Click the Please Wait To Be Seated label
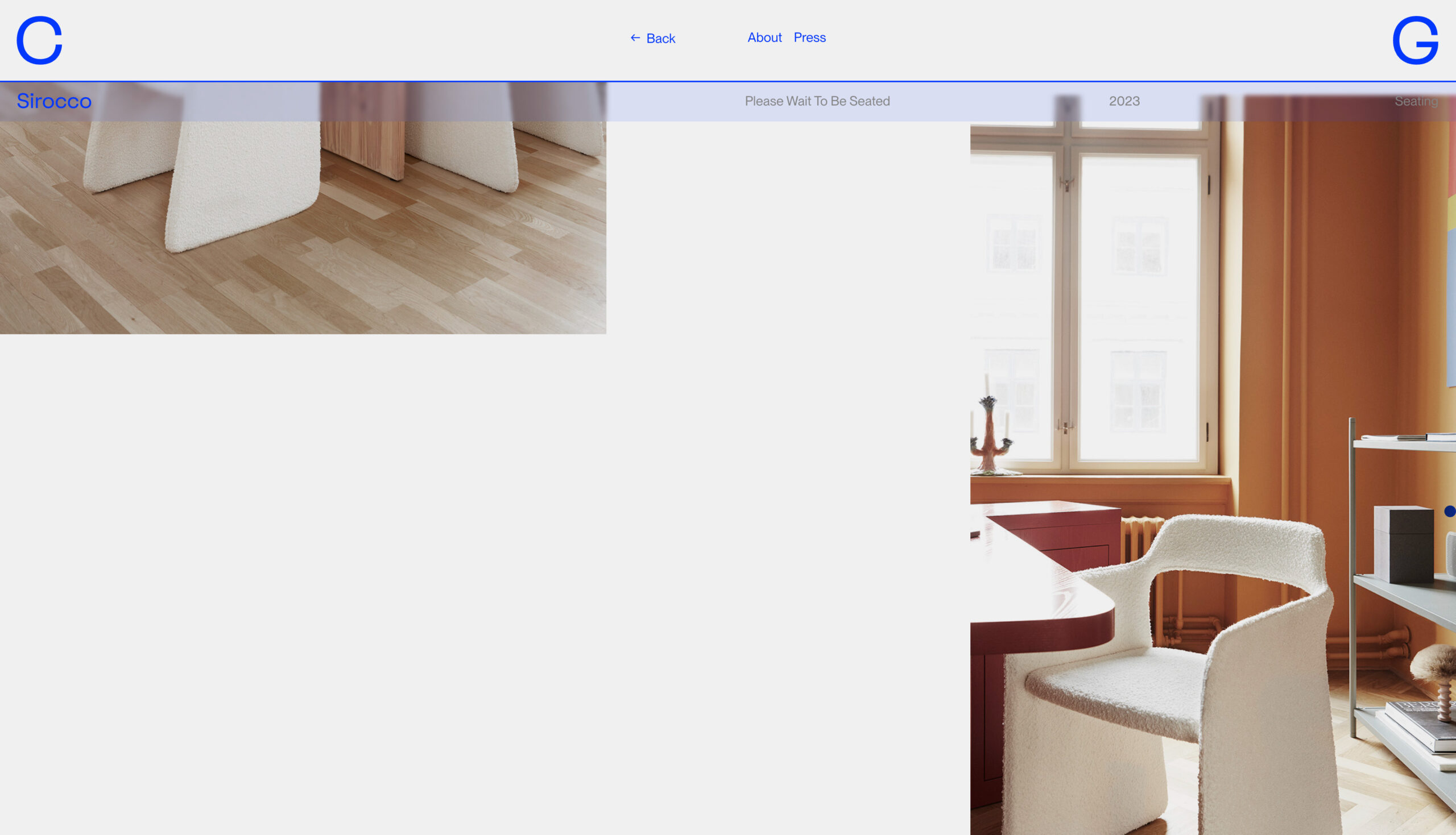 point(817,101)
